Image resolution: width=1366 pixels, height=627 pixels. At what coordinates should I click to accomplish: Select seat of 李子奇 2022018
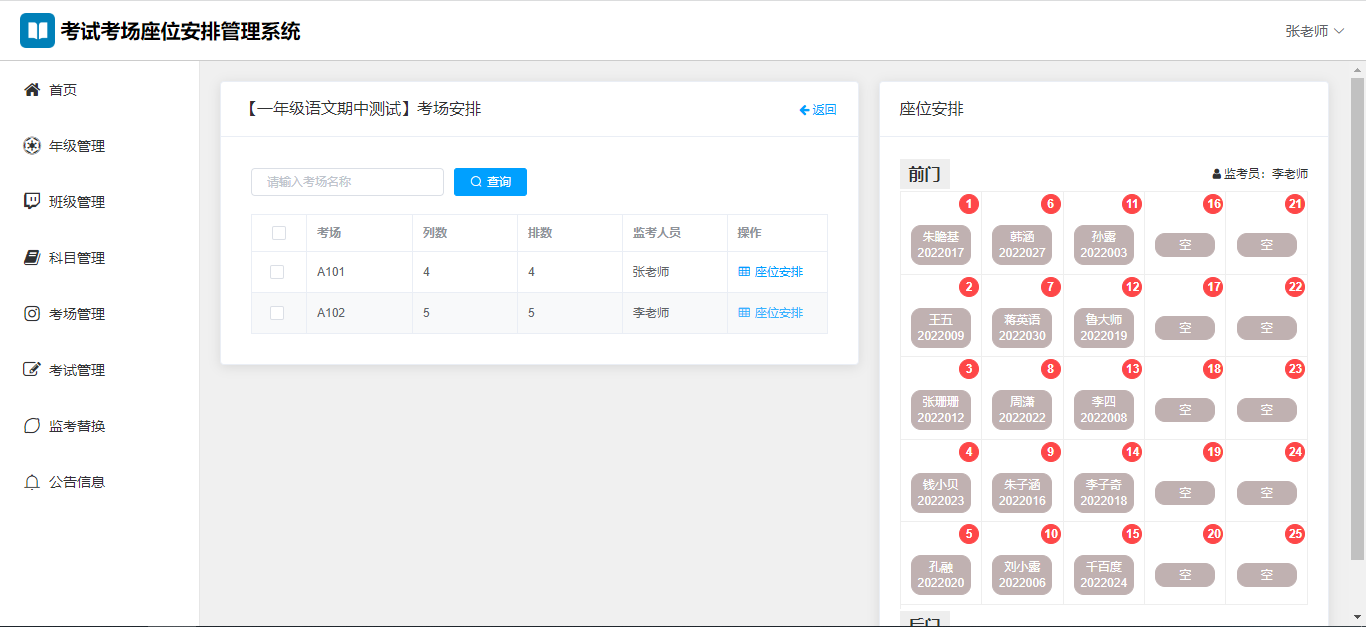1104,493
